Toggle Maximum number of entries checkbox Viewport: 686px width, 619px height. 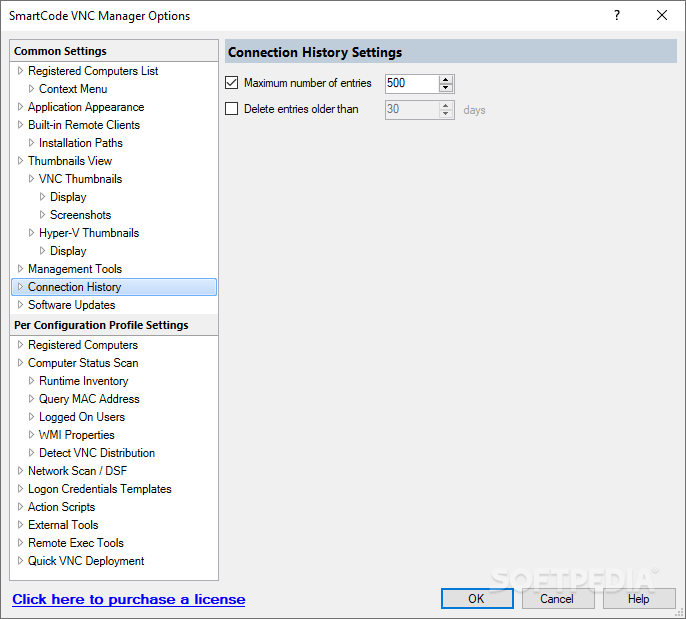tap(231, 83)
